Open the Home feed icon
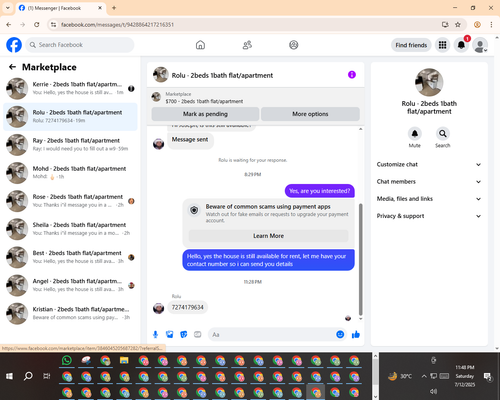This screenshot has height=400, width=500. (x=200, y=45)
